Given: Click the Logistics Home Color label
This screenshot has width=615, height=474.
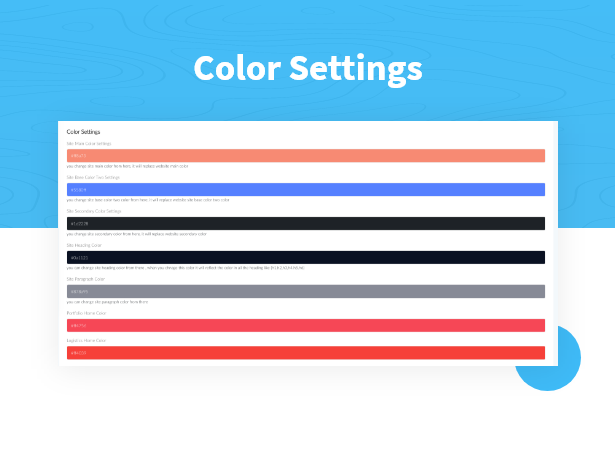Looking at the screenshot, I should (86, 340).
